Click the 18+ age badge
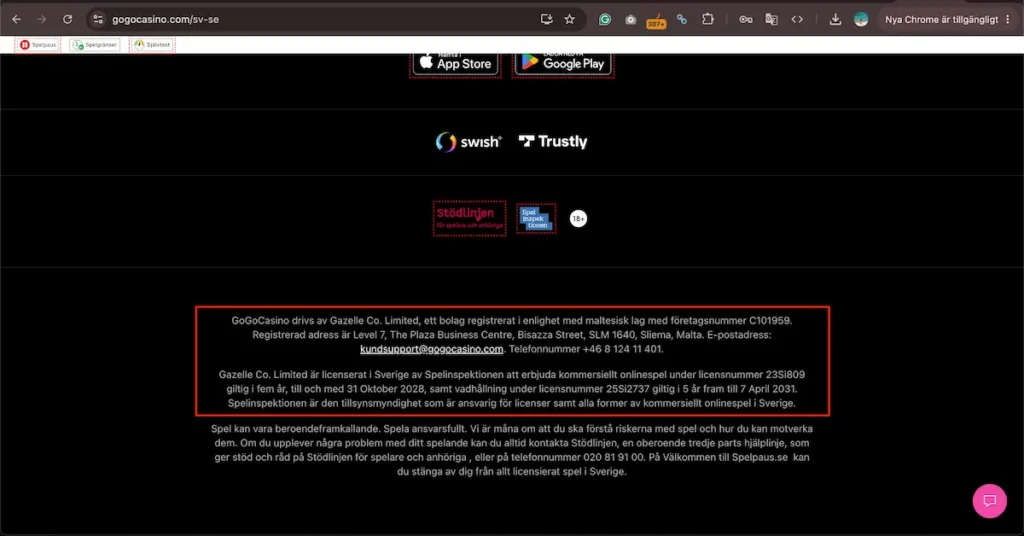This screenshot has width=1024, height=536. point(578,219)
